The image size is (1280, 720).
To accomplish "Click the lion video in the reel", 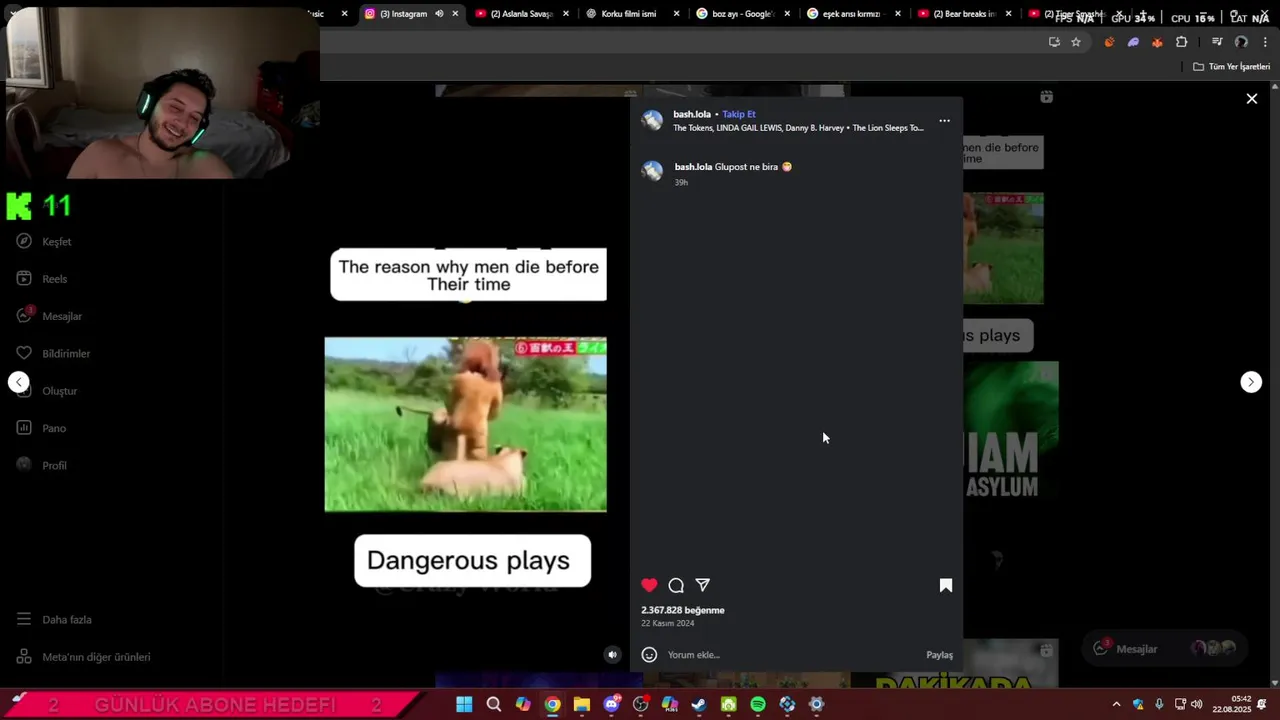I will point(465,424).
